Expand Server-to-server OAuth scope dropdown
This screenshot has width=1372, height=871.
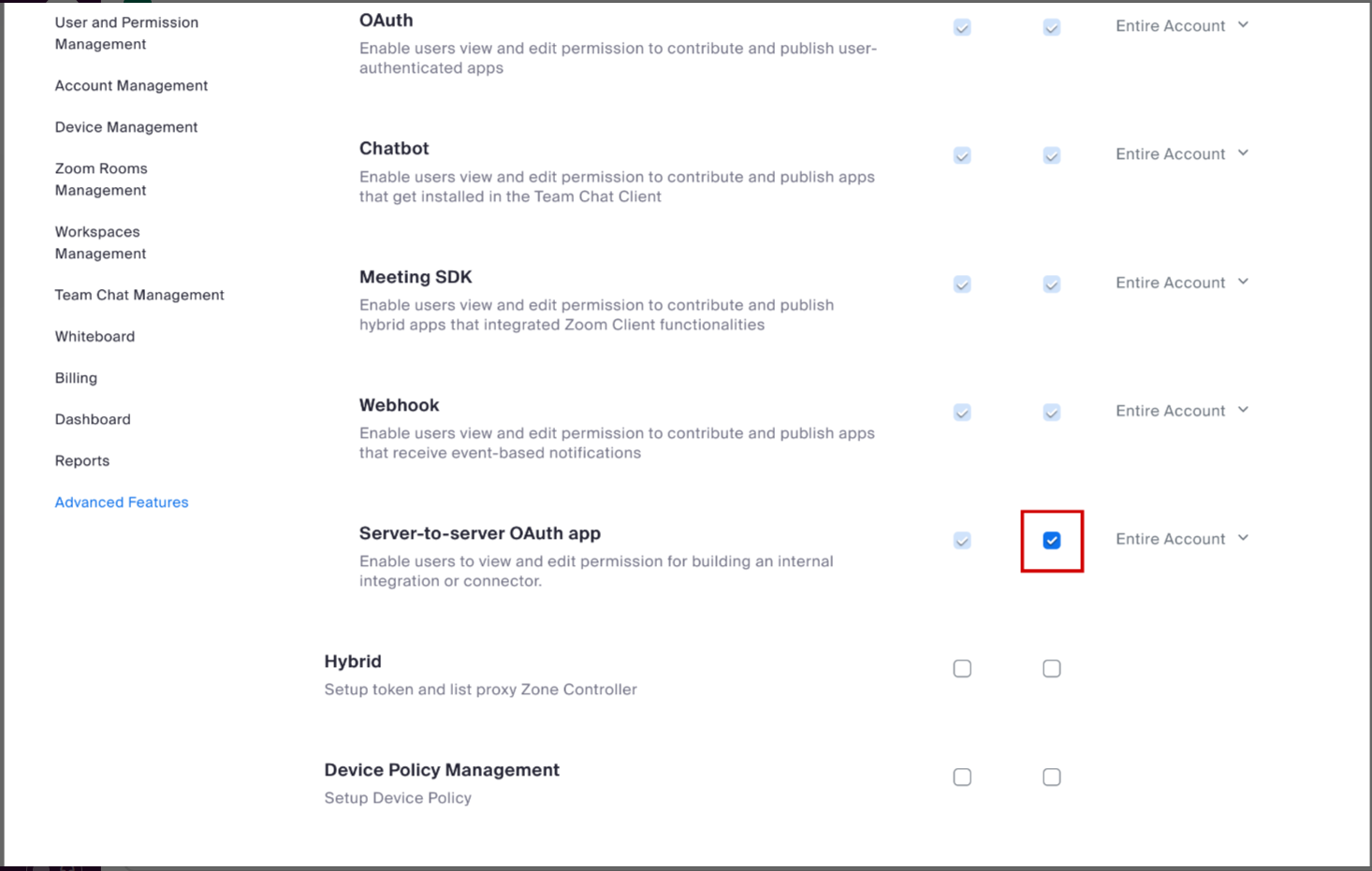click(x=1181, y=539)
